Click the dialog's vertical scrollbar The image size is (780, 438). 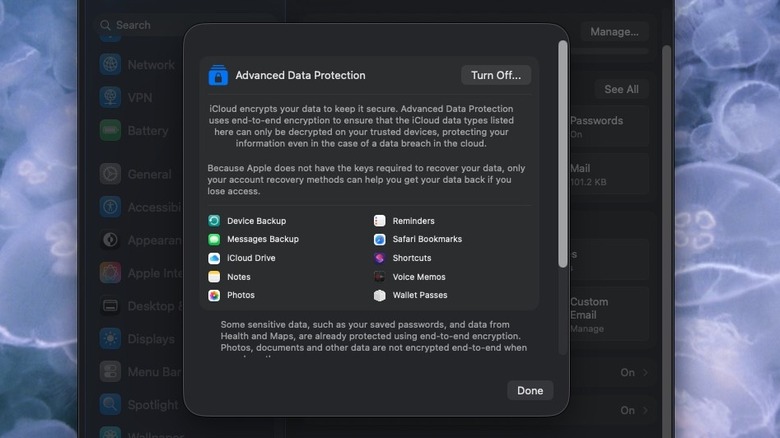click(563, 154)
